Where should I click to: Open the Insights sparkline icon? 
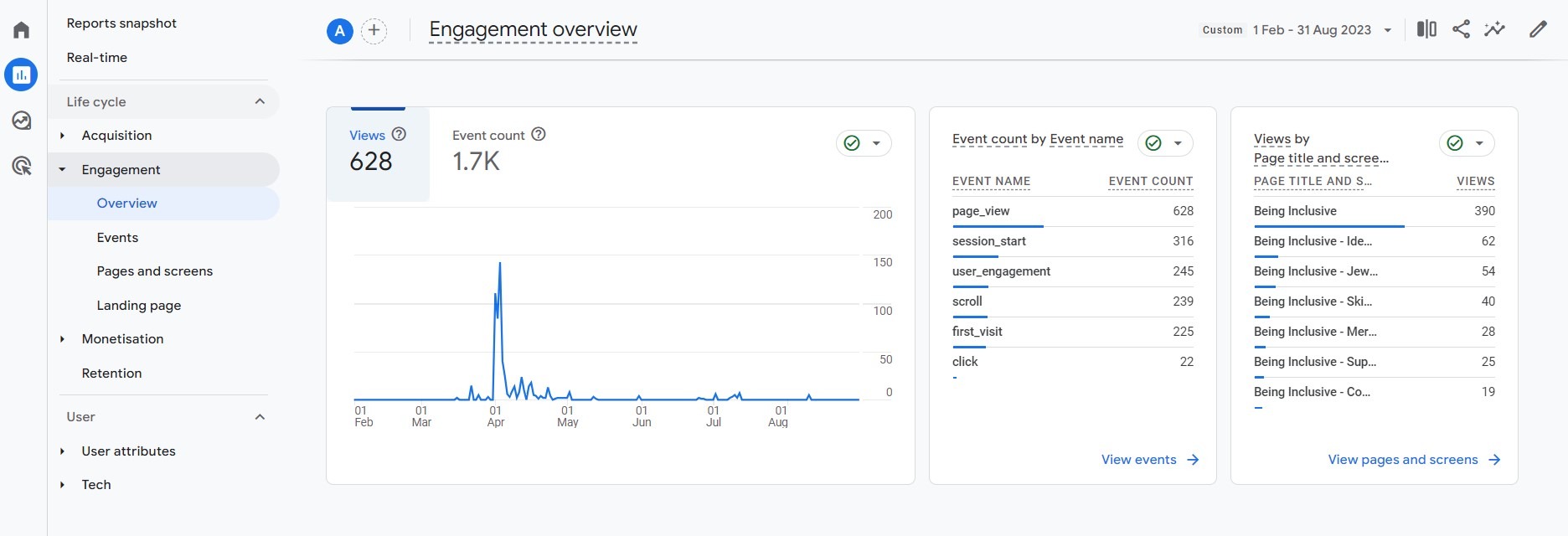coord(1494,29)
